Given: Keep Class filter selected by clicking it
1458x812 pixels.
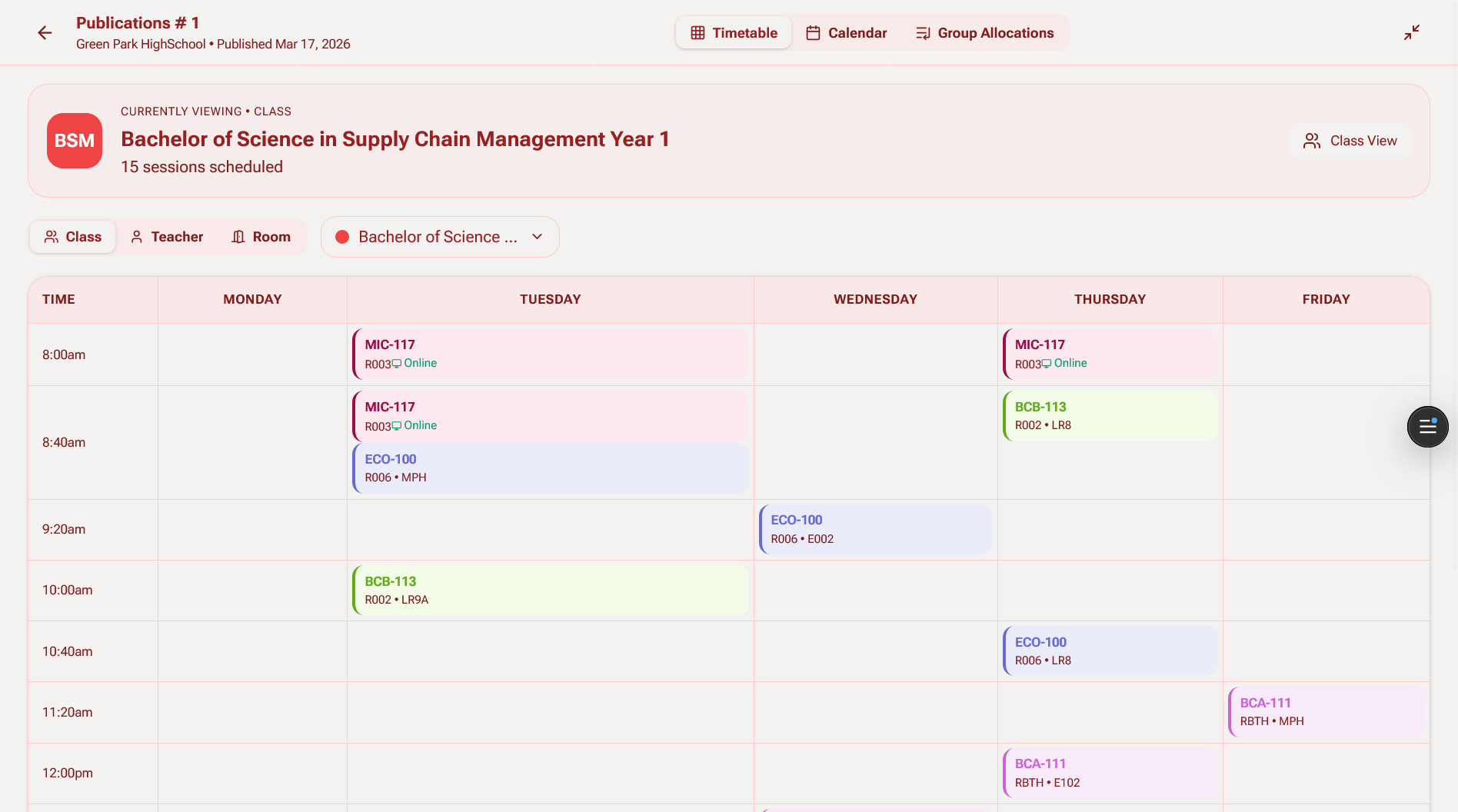Looking at the screenshot, I should tap(72, 237).
